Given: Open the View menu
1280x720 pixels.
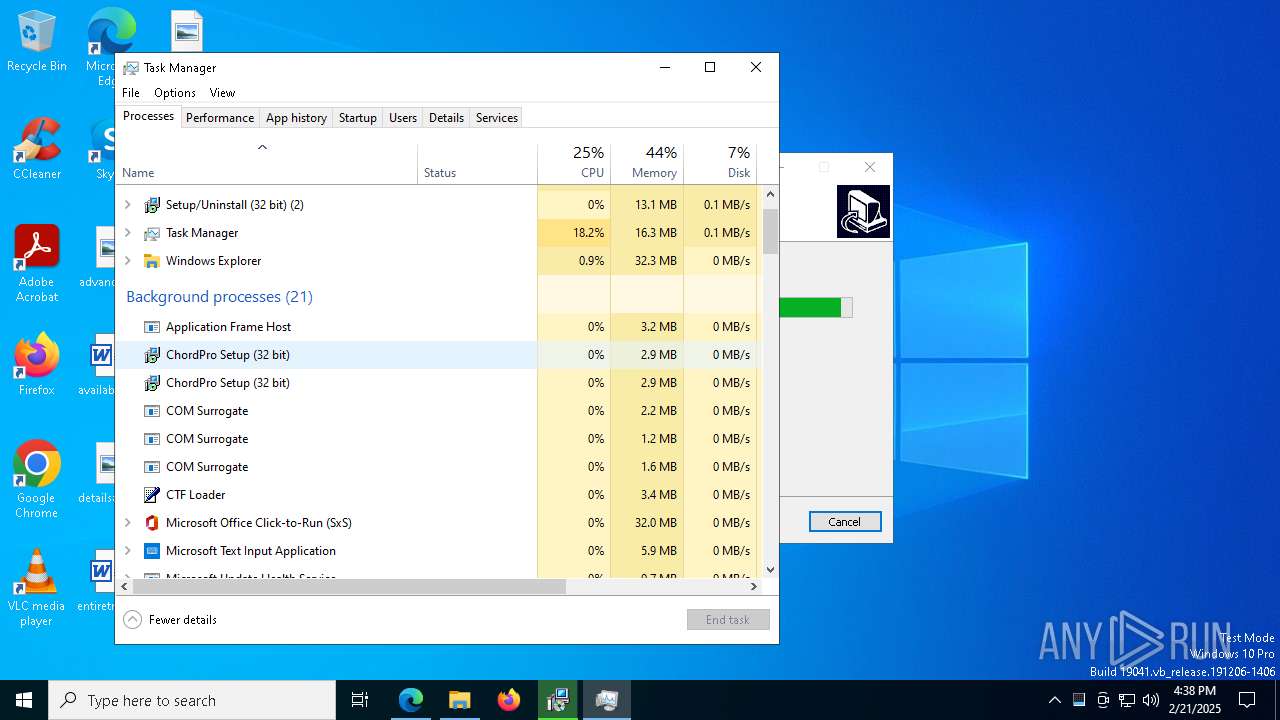Looking at the screenshot, I should click(x=222, y=93).
